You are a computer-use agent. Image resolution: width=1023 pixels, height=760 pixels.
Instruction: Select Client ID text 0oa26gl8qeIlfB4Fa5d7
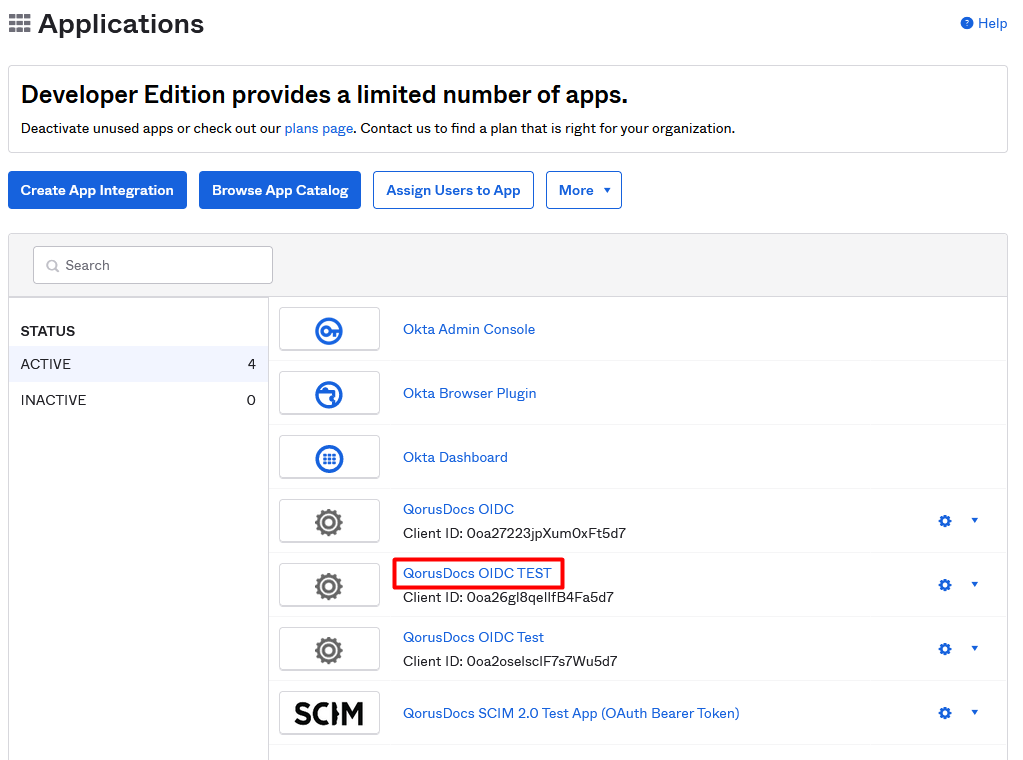(540, 598)
